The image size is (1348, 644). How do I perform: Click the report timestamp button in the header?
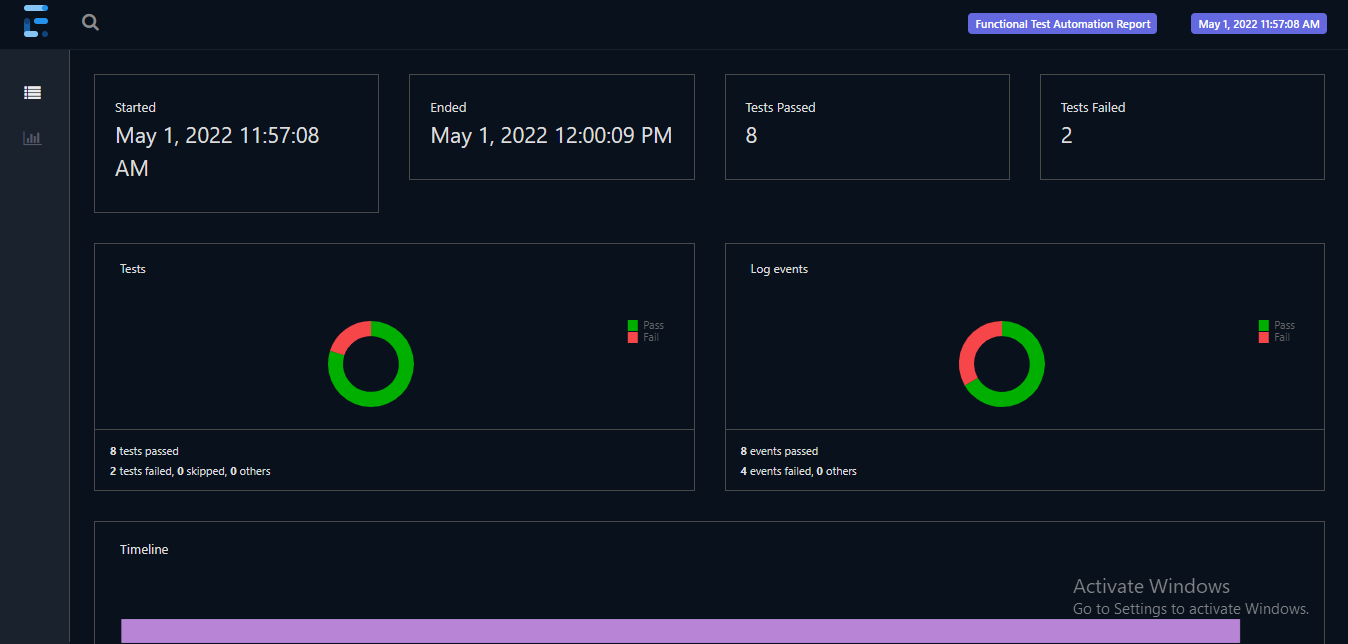(x=1258, y=23)
